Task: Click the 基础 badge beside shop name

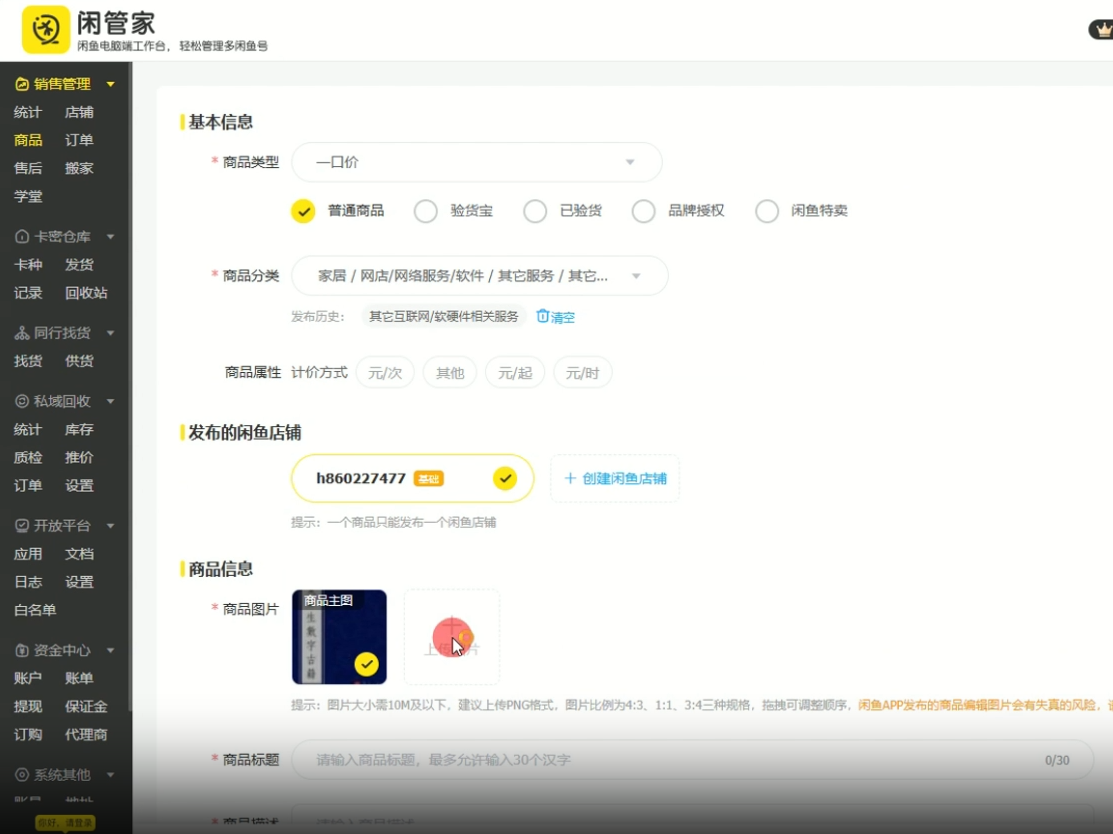Action: click(x=429, y=479)
